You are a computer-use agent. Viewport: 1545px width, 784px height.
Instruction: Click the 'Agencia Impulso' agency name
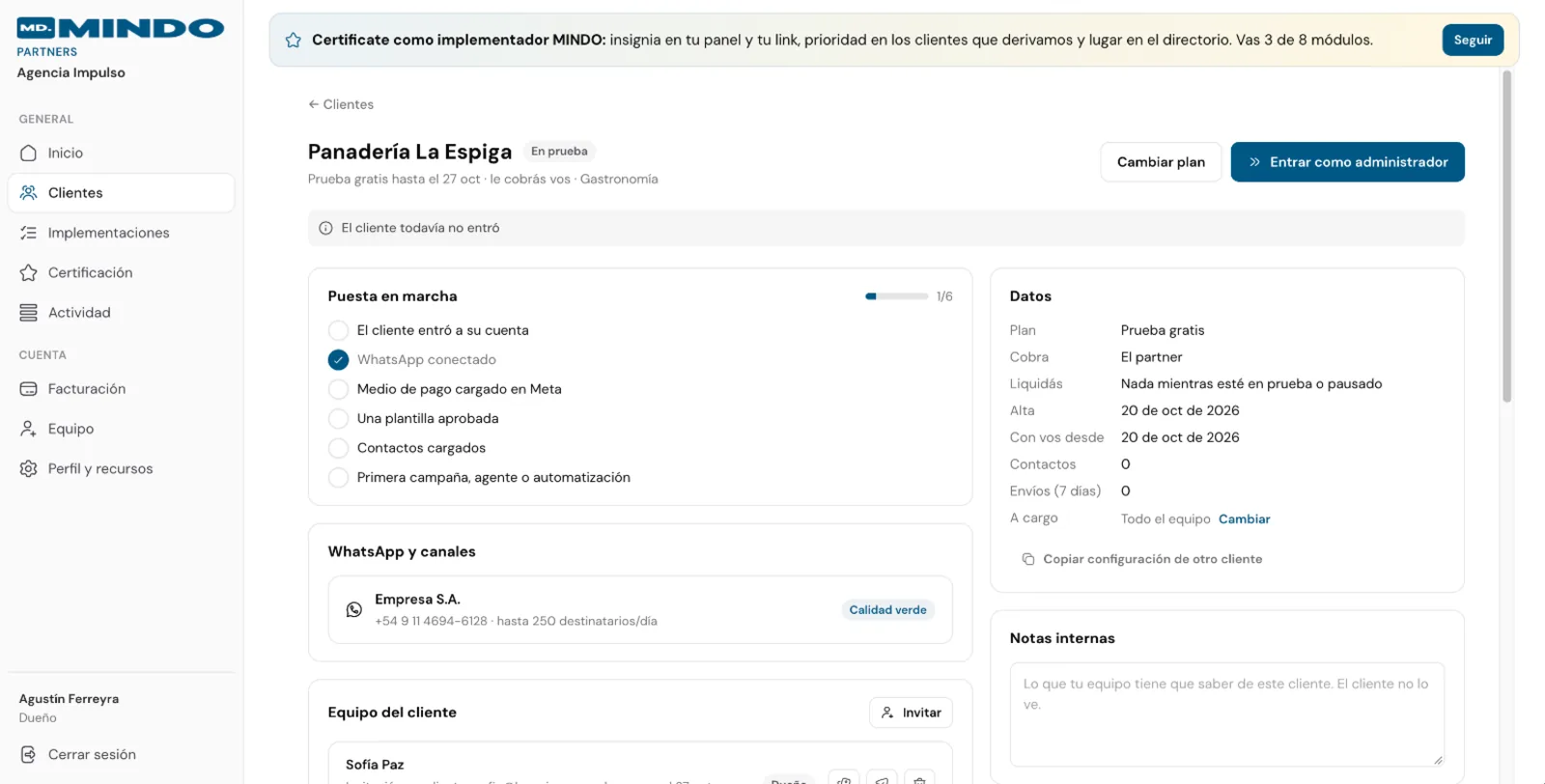(x=70, y=73)
